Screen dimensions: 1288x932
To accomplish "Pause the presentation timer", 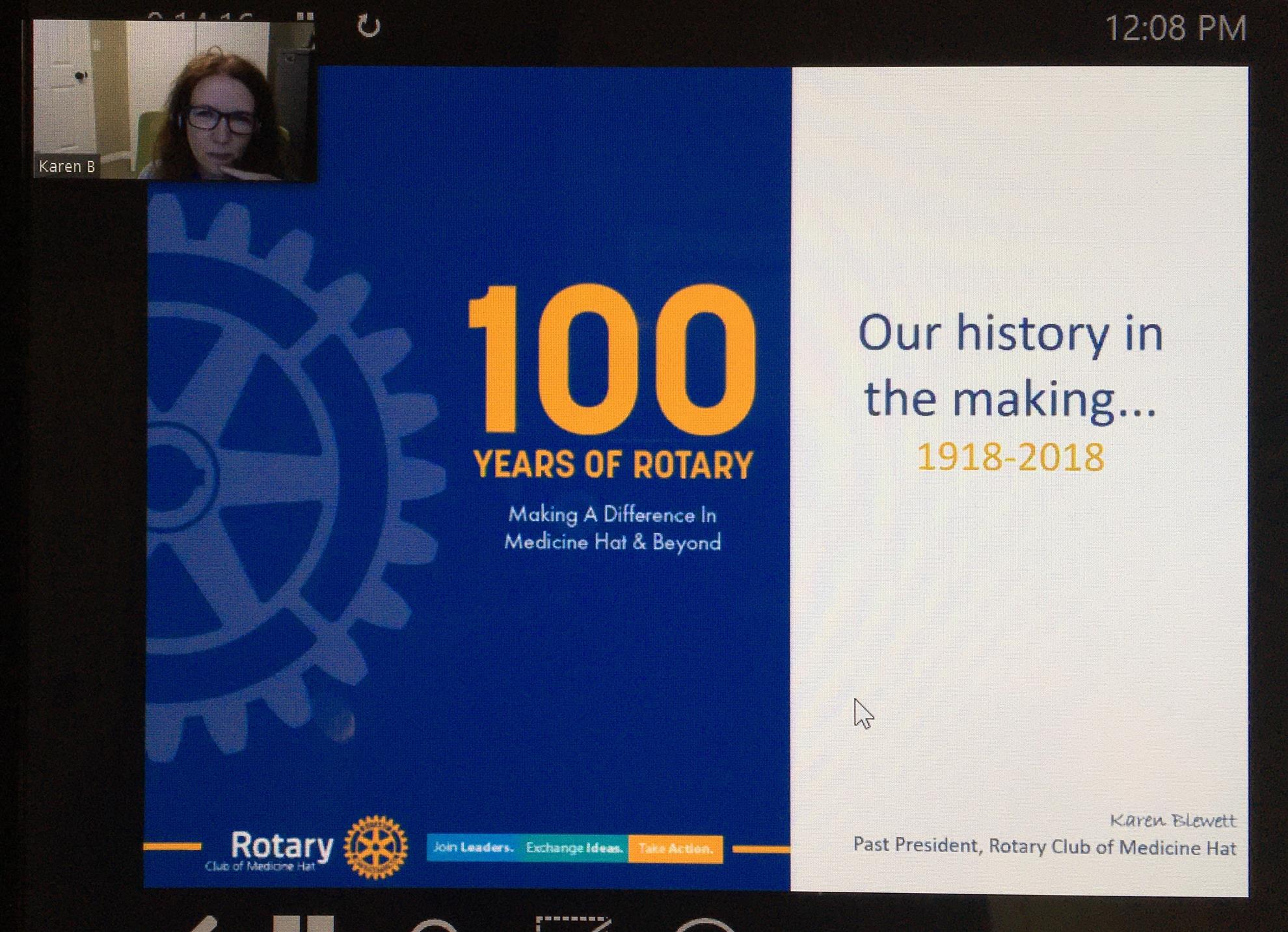I will tap(306, 16).
